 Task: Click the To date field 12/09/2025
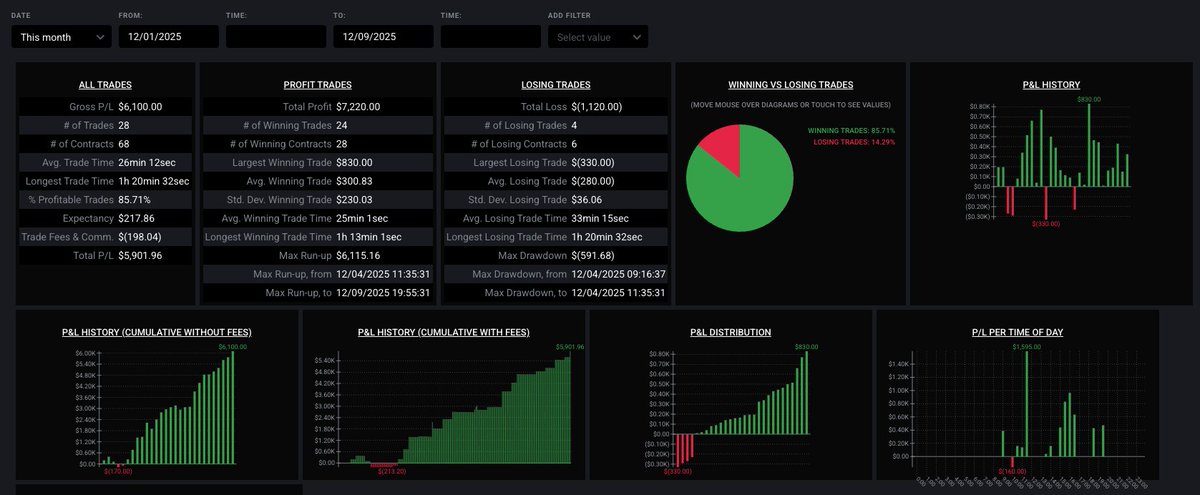tap(383, 37)
